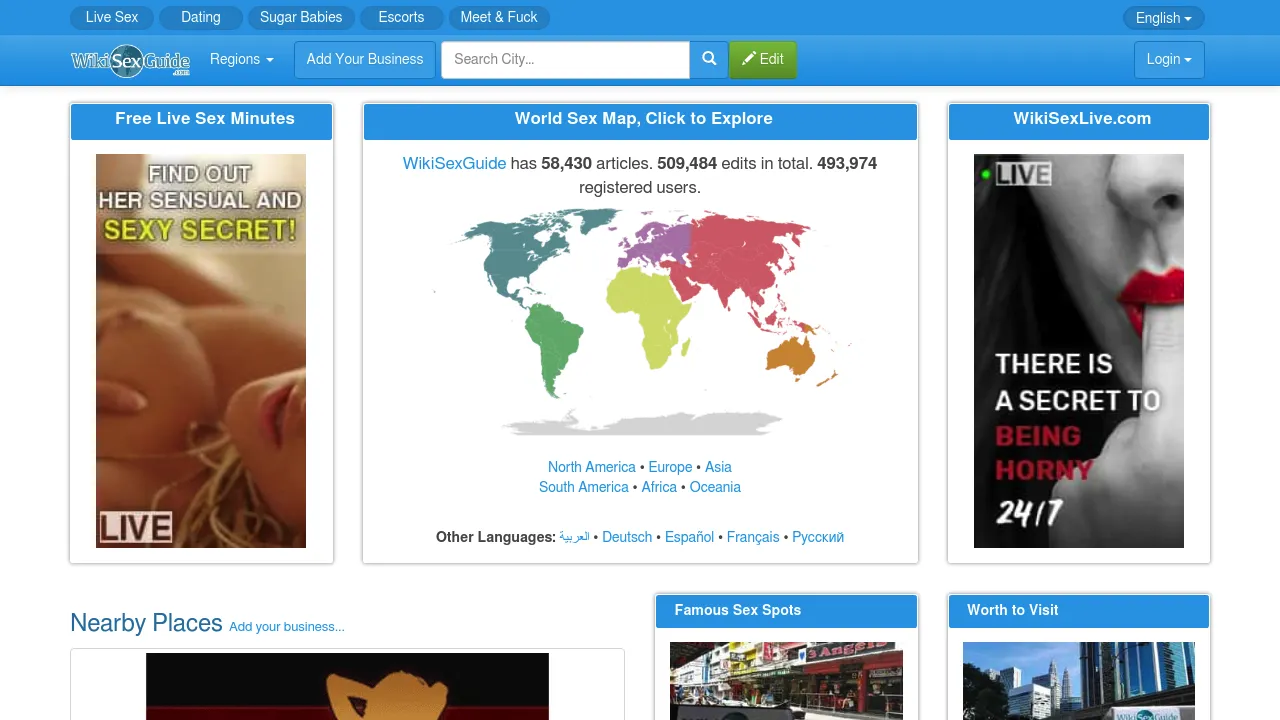1280x720 pixels.
Task: Click the Add your business link near Nearby Places
Action: 287,626
